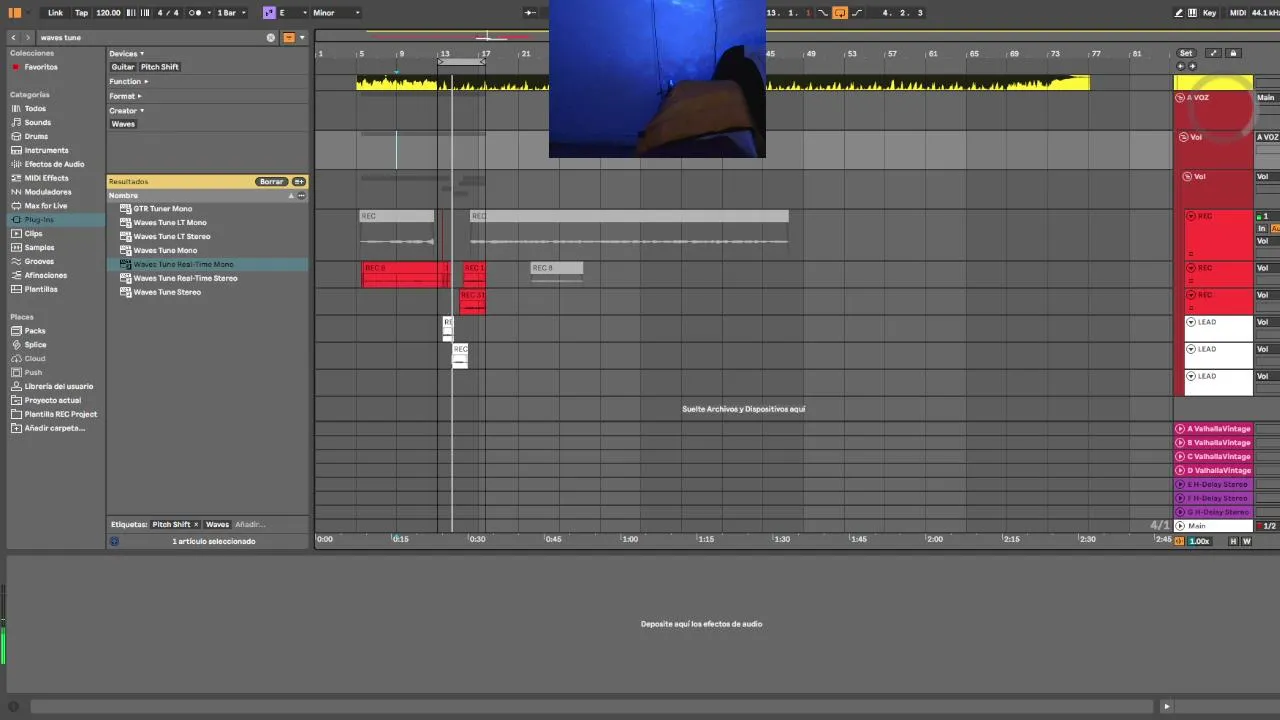Viewport: 1280px width, 720px height.
Task: Toggle the computer MIDI keyboard icon
Action: pyautogui.click(x=1193, y=13)
